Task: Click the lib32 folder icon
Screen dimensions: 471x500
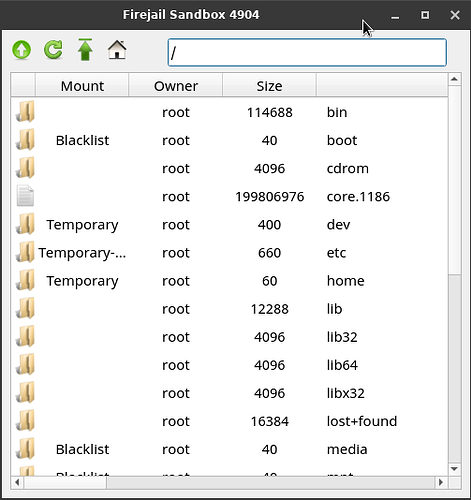Action: pyautogui.click(x=25, y=336)
